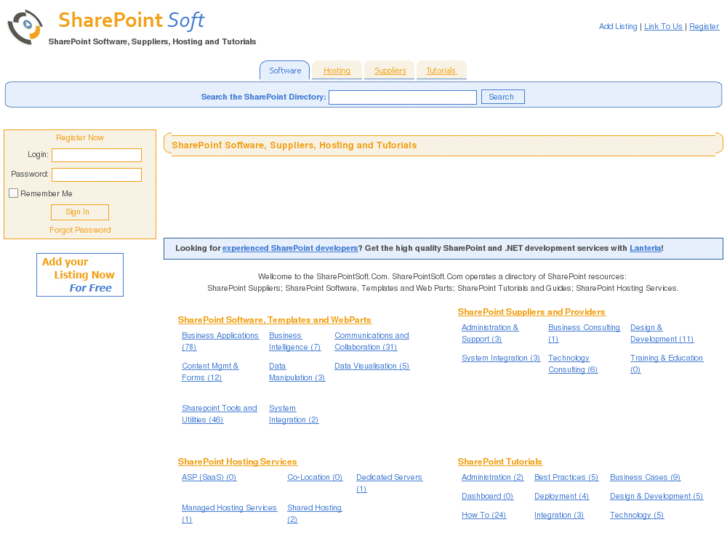
Task: Open ASP (SaaS) (0) hosting category
Action: (x=209, y=477)
